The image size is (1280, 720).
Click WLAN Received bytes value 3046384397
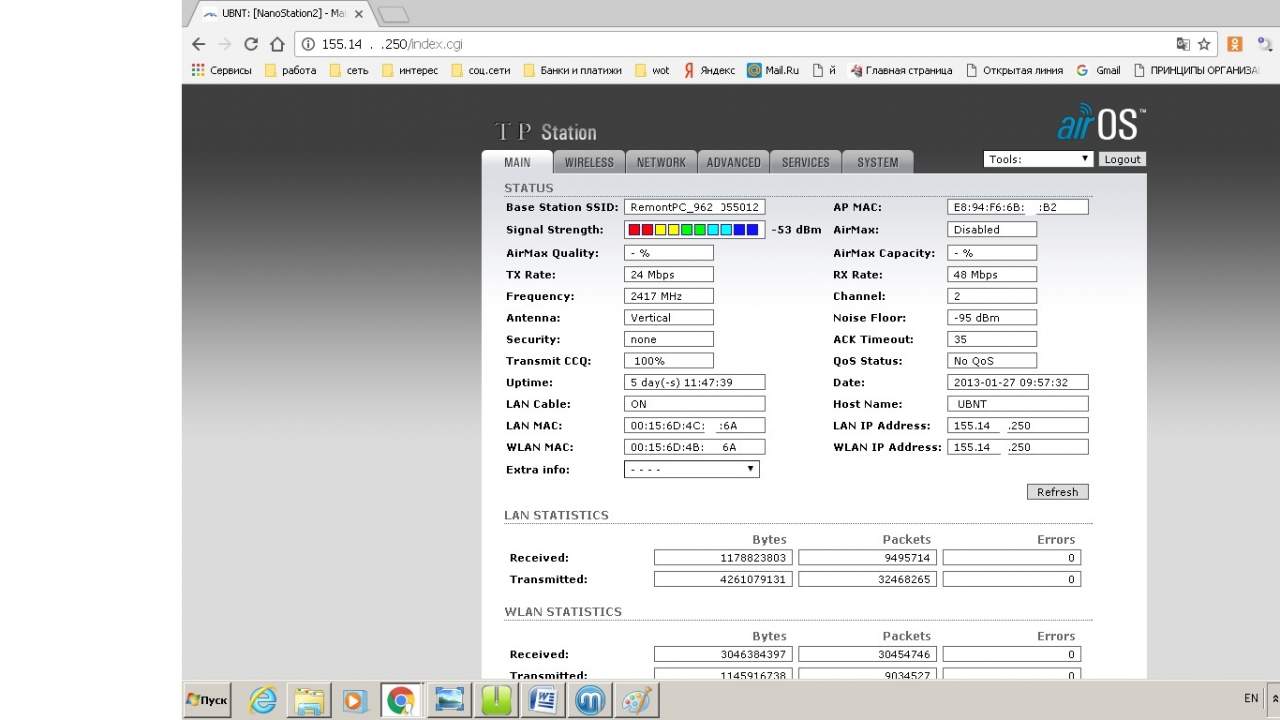(x=724, y=654)
